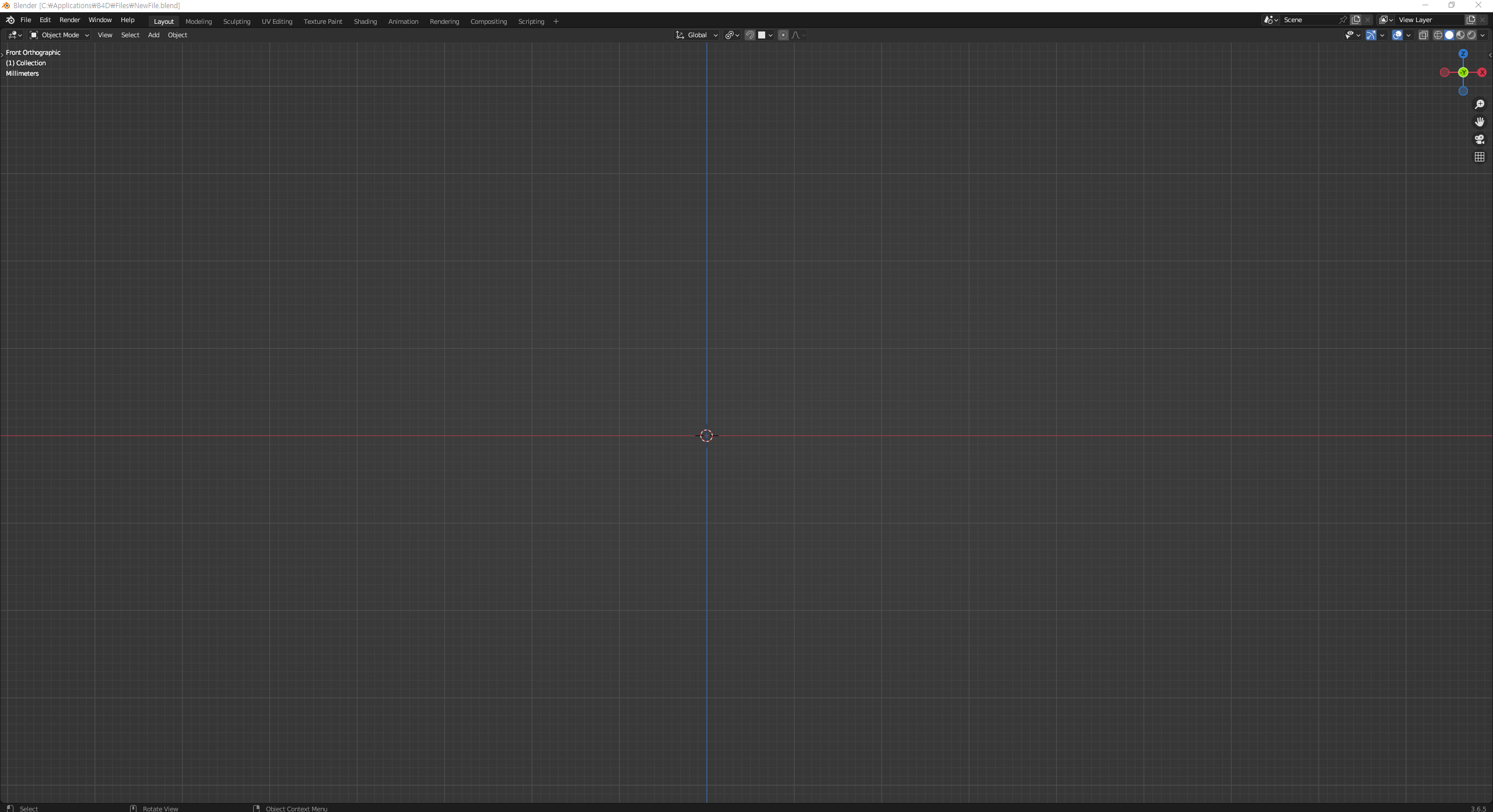Switch to the Layout workspace tab
Viewport: 1493px width, 812px height.
click(x=164, y=22)
